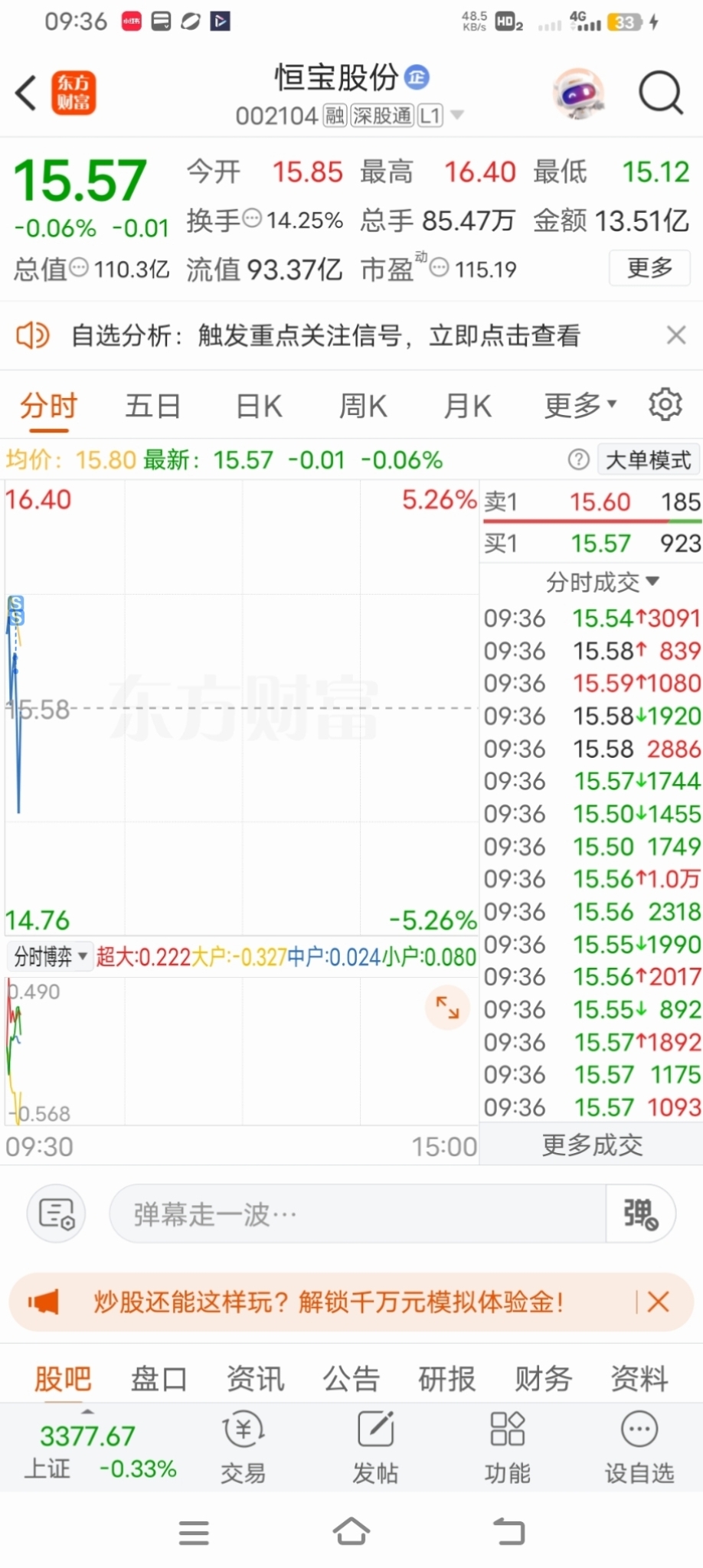Dismiss the 自选分析 notice
This screenshot has height=1568, width=703.
[x=676, y=335]
